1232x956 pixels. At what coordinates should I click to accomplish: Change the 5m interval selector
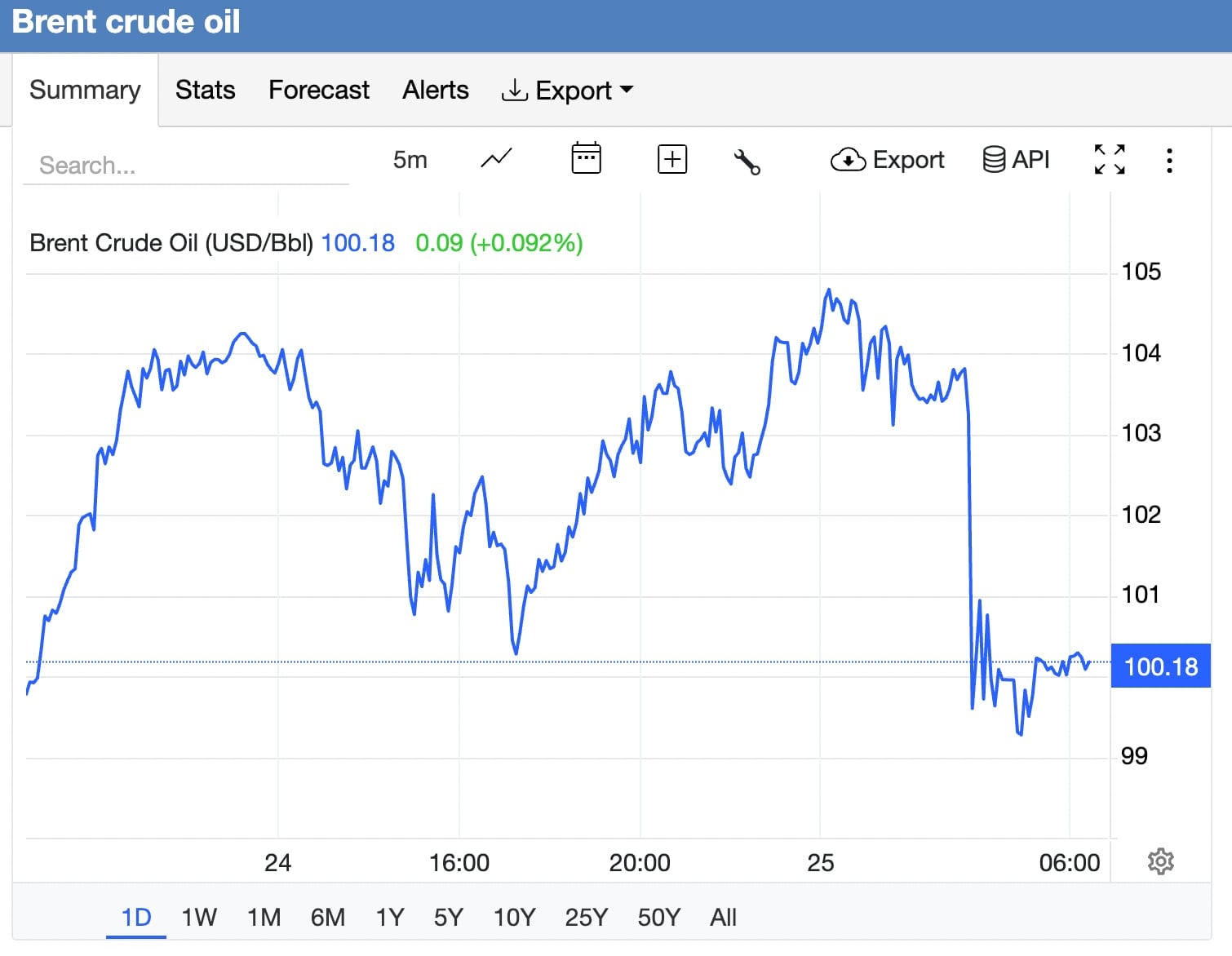point(410,160)
